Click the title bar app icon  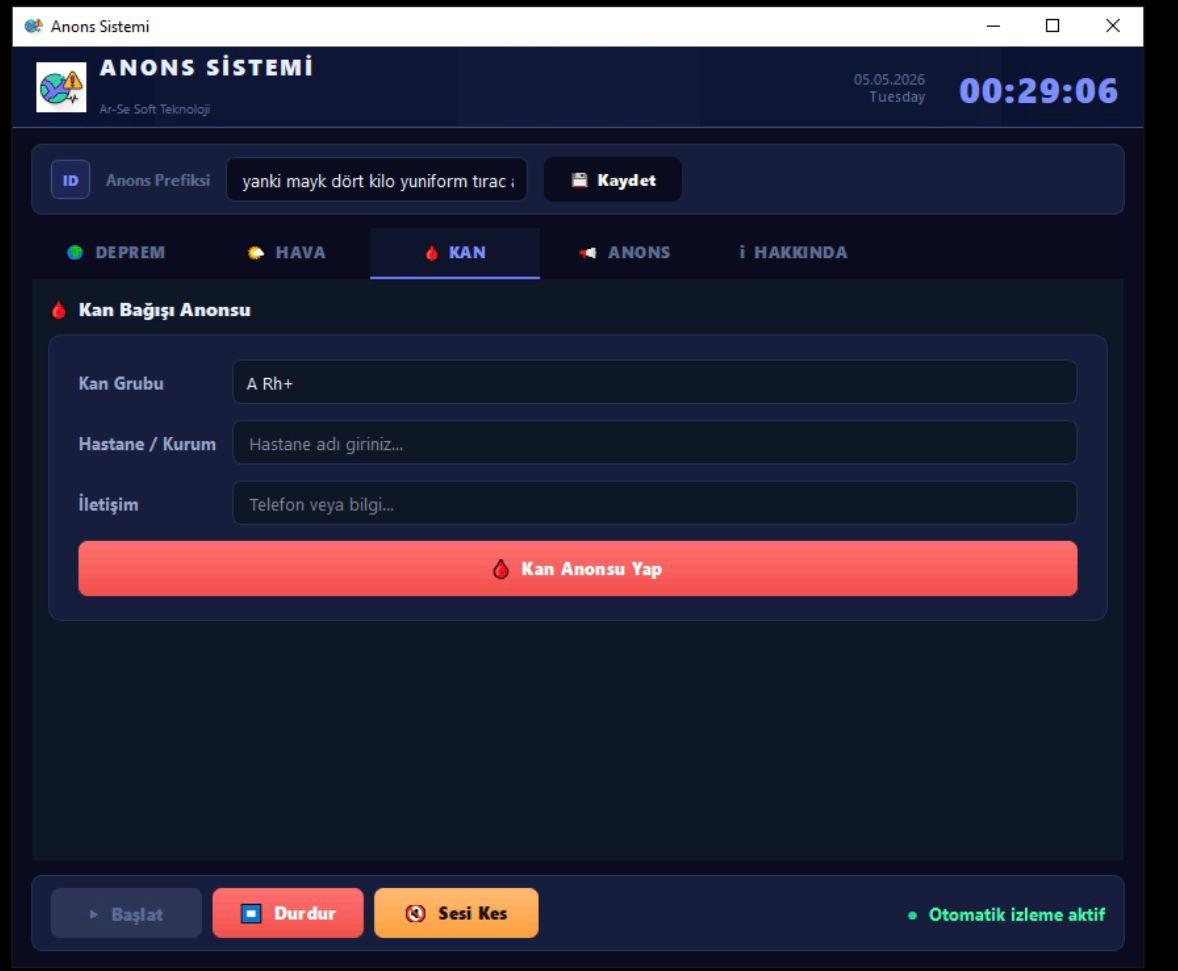(33, 26)
